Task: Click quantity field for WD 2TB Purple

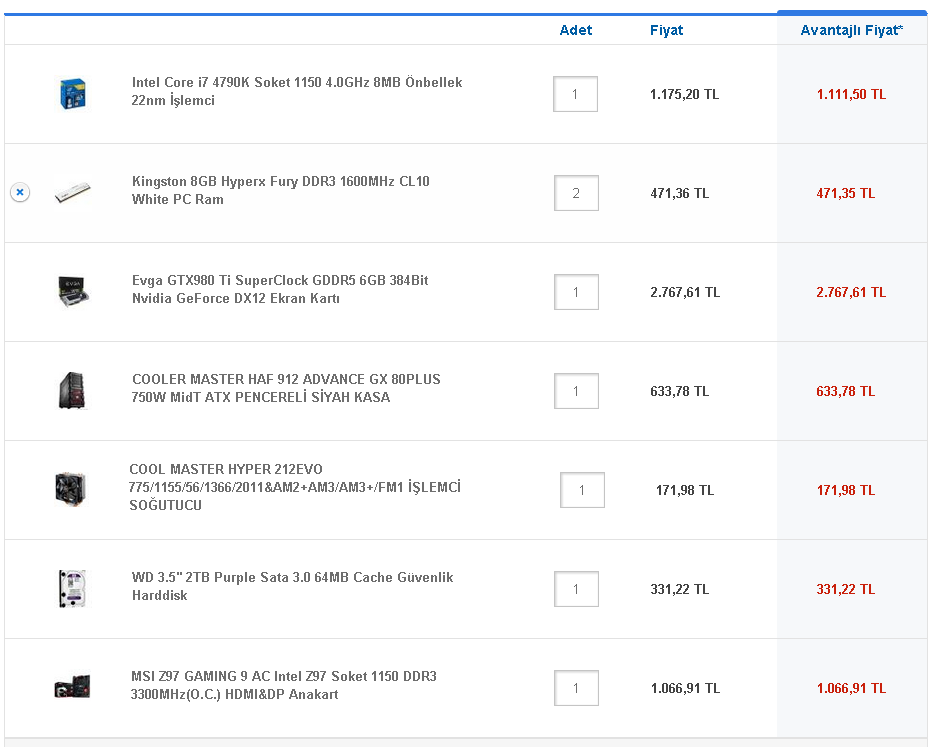Action: pyautogui.click(x=576, y=589)
